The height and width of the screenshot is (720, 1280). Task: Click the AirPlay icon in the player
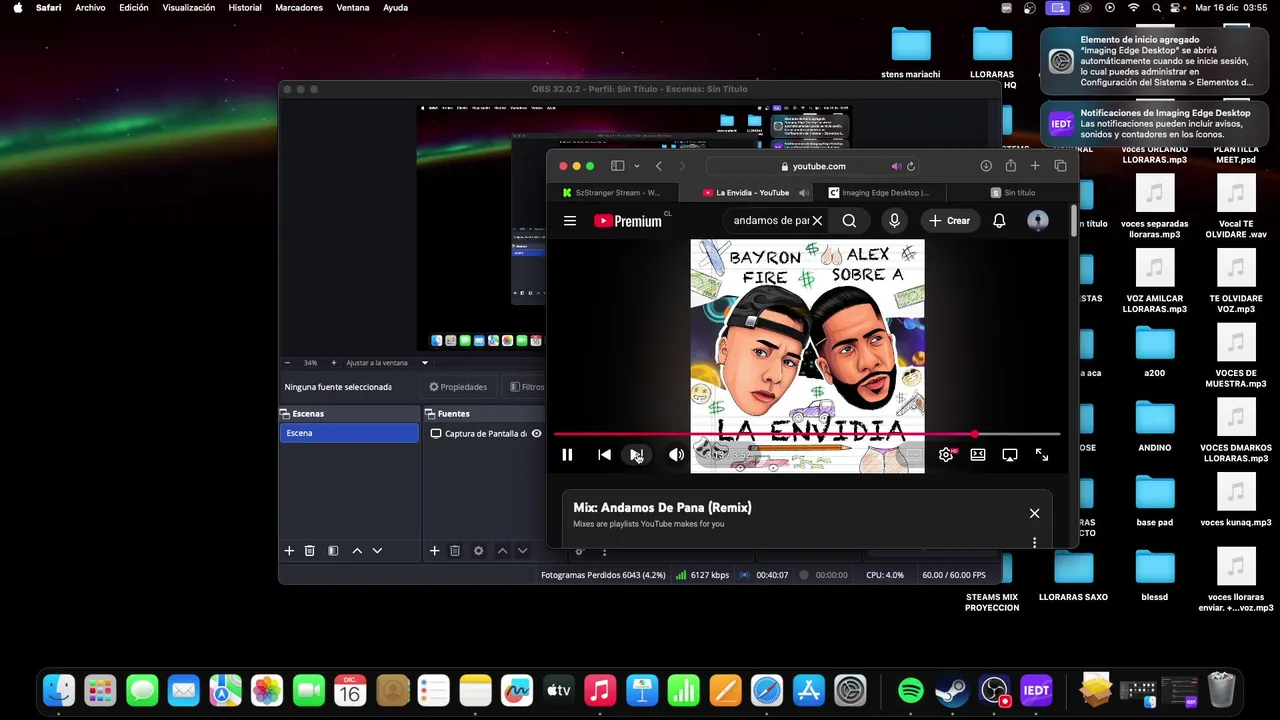point(1010,455)
